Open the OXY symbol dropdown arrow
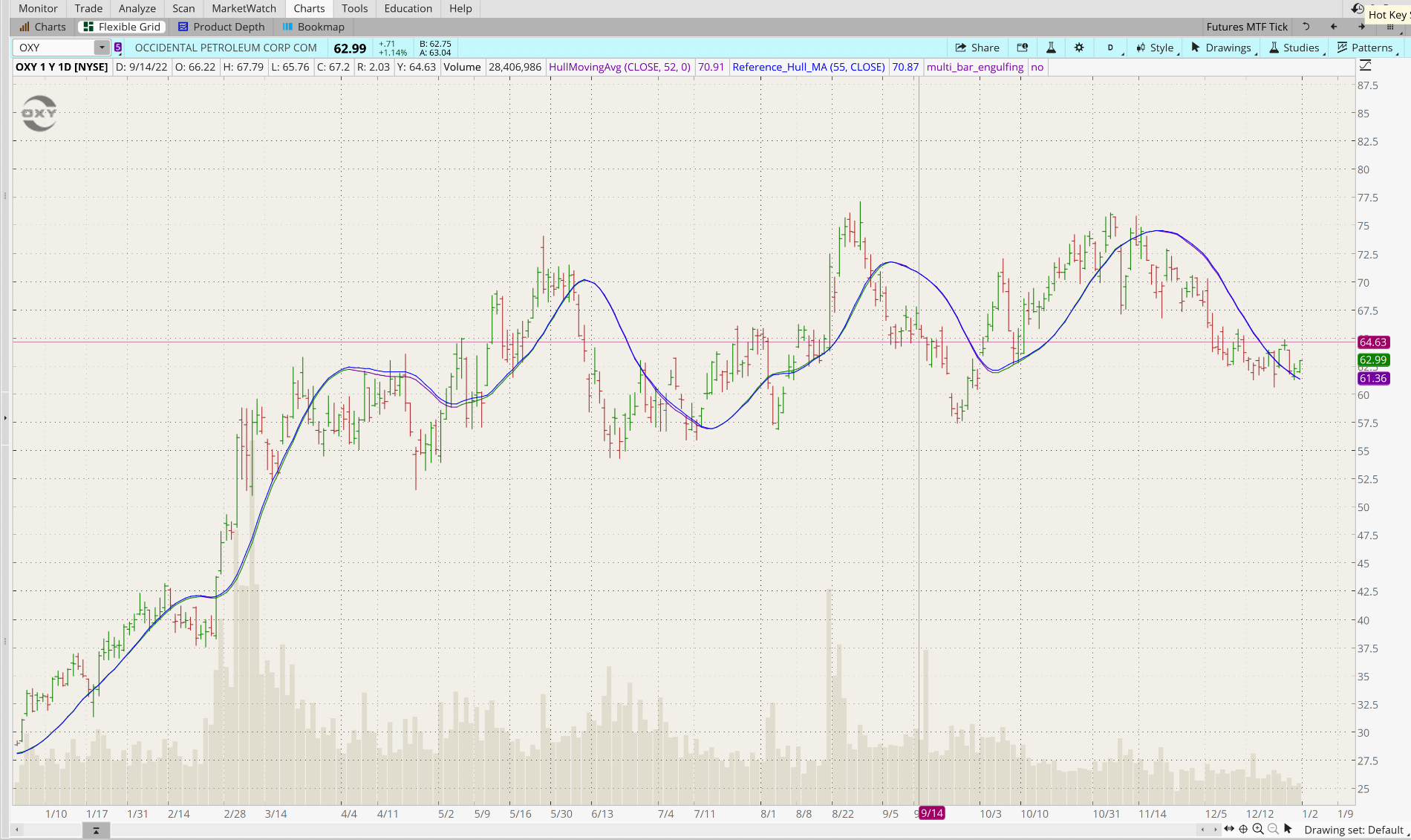 102,48
